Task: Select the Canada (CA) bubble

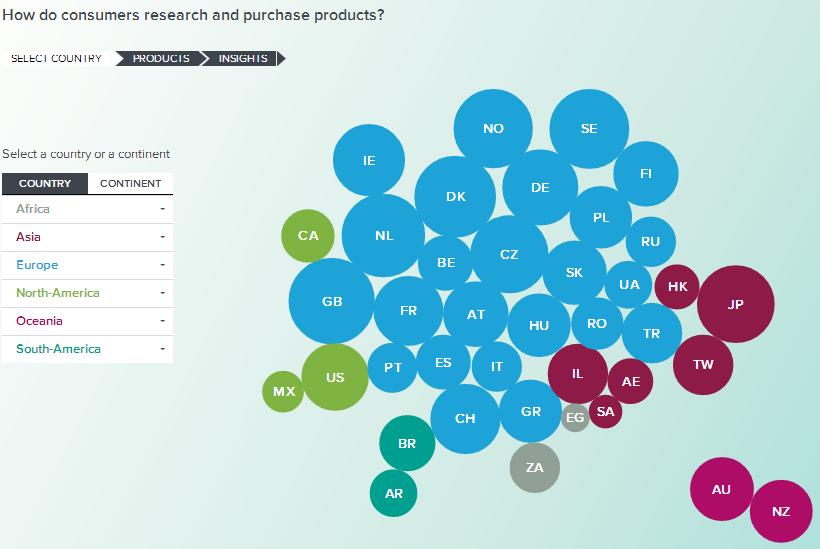Action: point(308,236)
